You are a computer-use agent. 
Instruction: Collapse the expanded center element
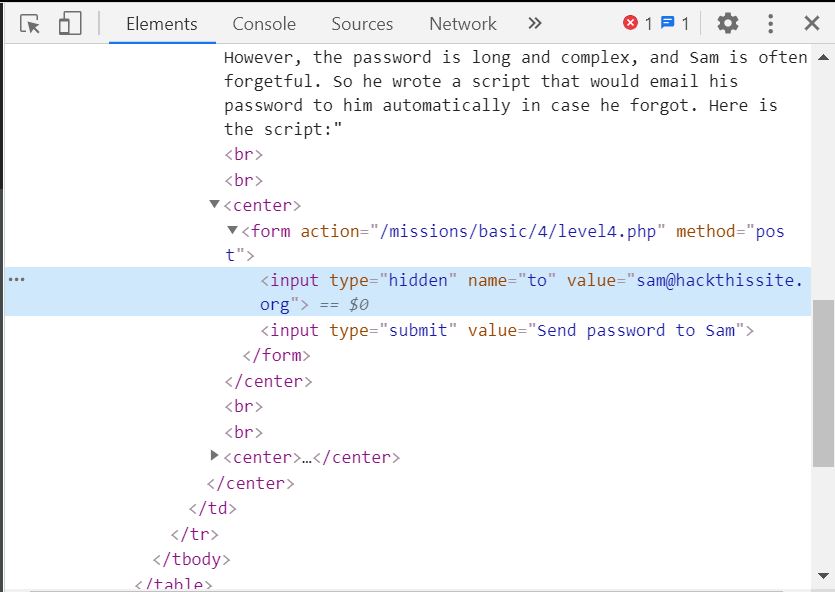pyautogui.click(x=215, y=204)
